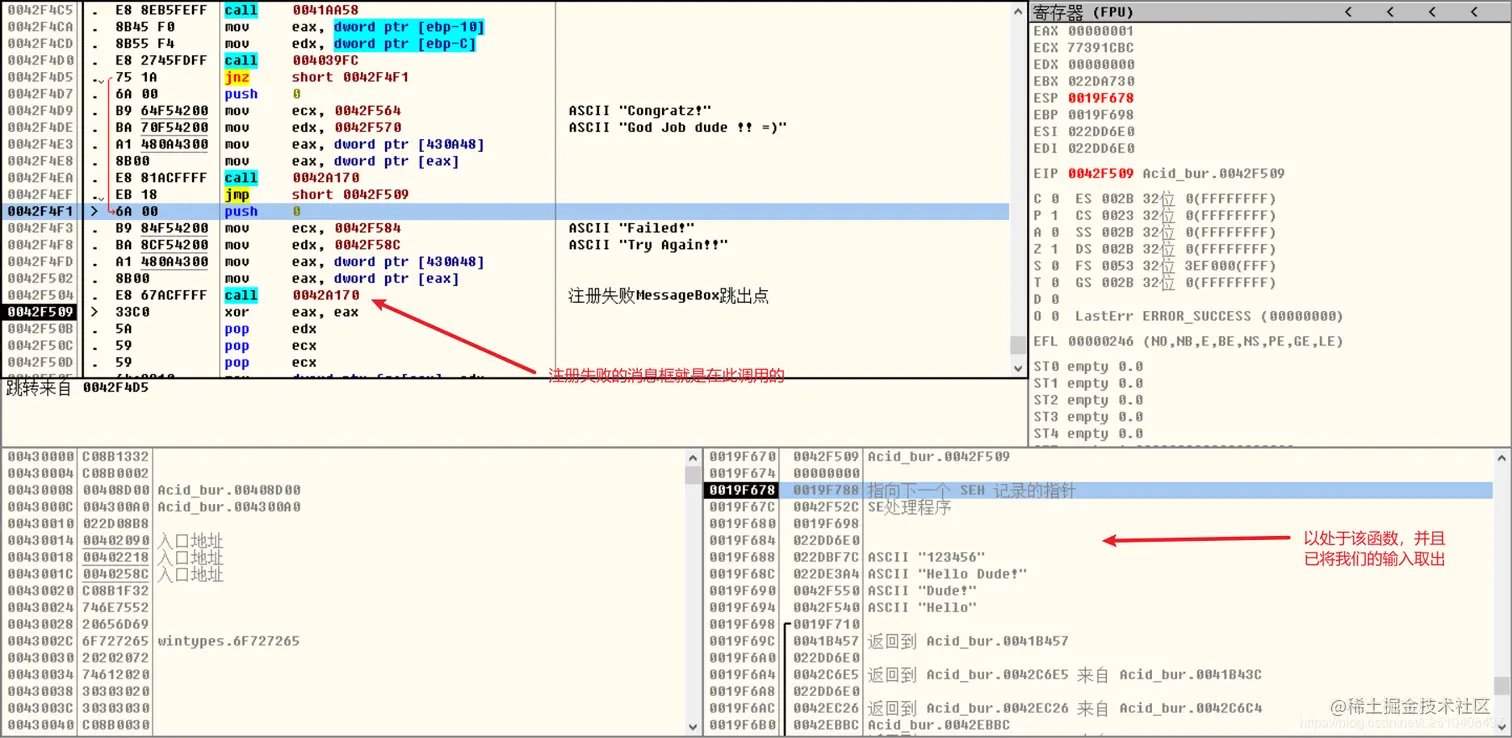The width and height of the screenshot is (1512, 738).
Task: Select stack row SE处理程序 at 0019F67C
Action: (1100, 507)
